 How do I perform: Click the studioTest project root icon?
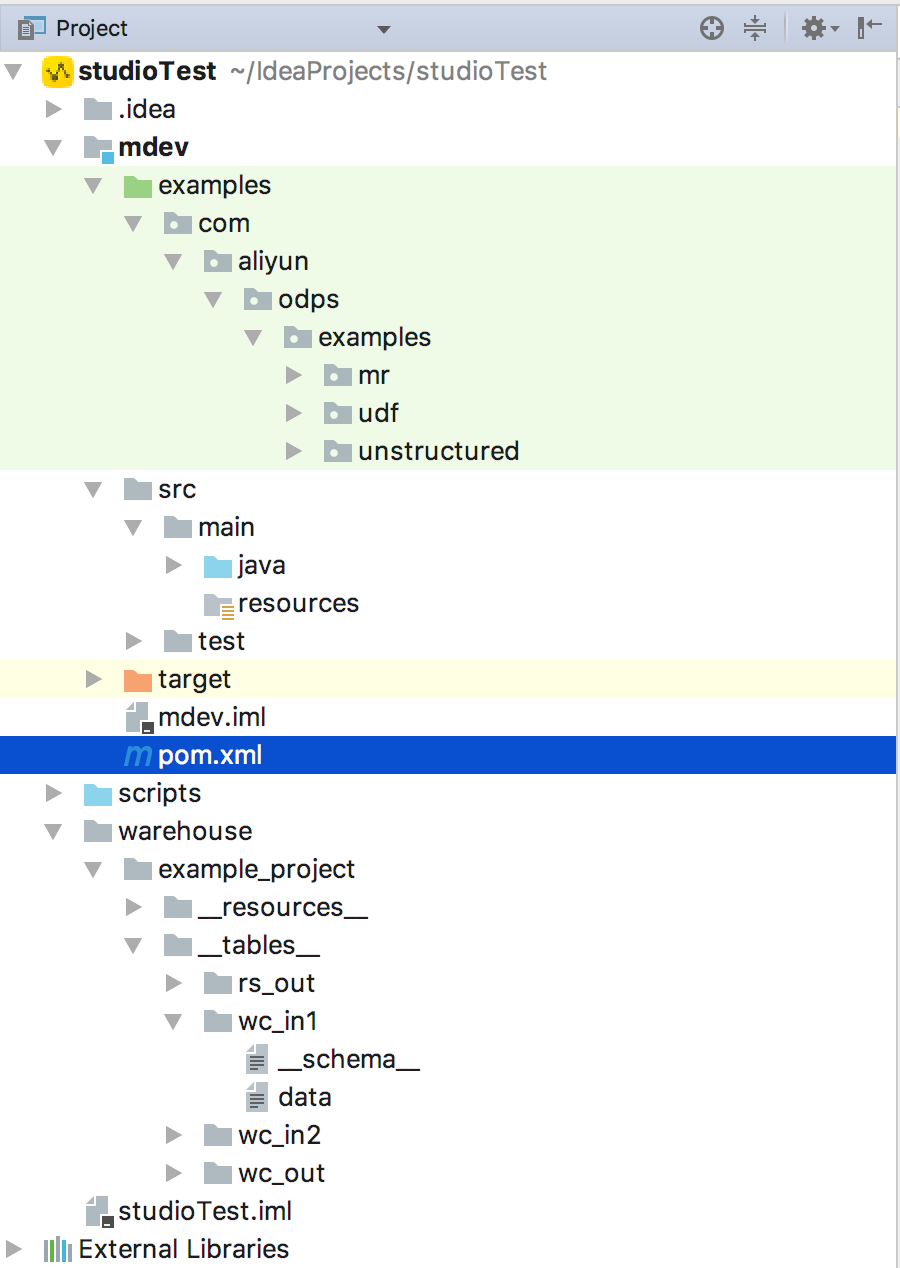58,72
